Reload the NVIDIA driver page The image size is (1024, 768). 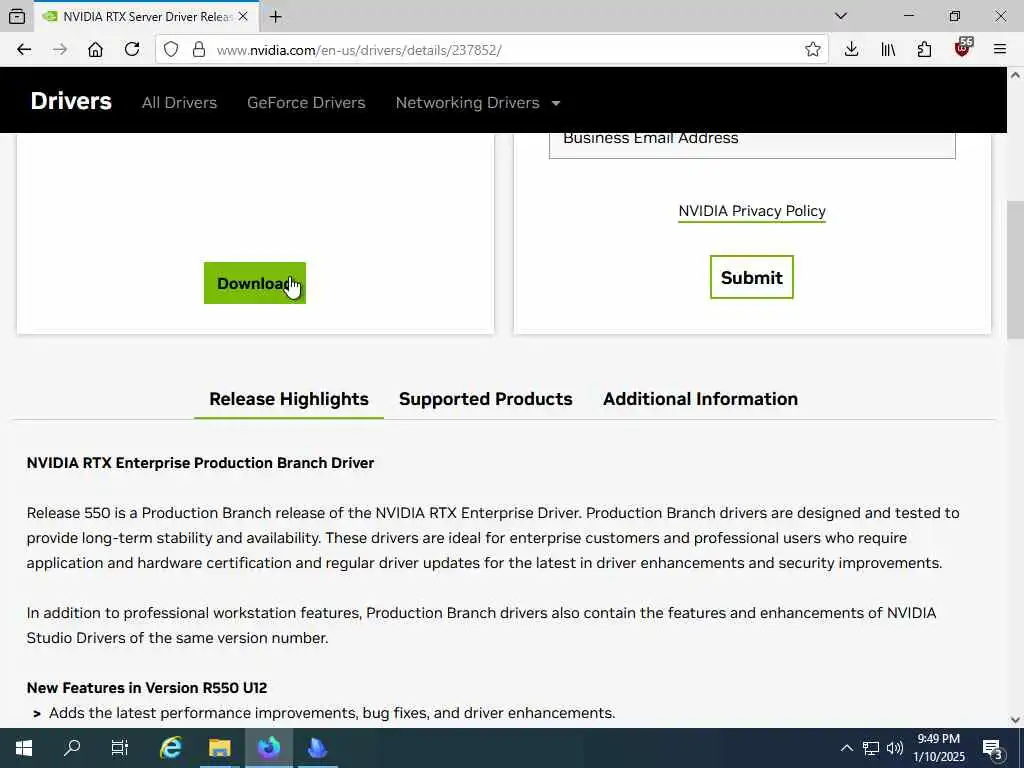132,50
